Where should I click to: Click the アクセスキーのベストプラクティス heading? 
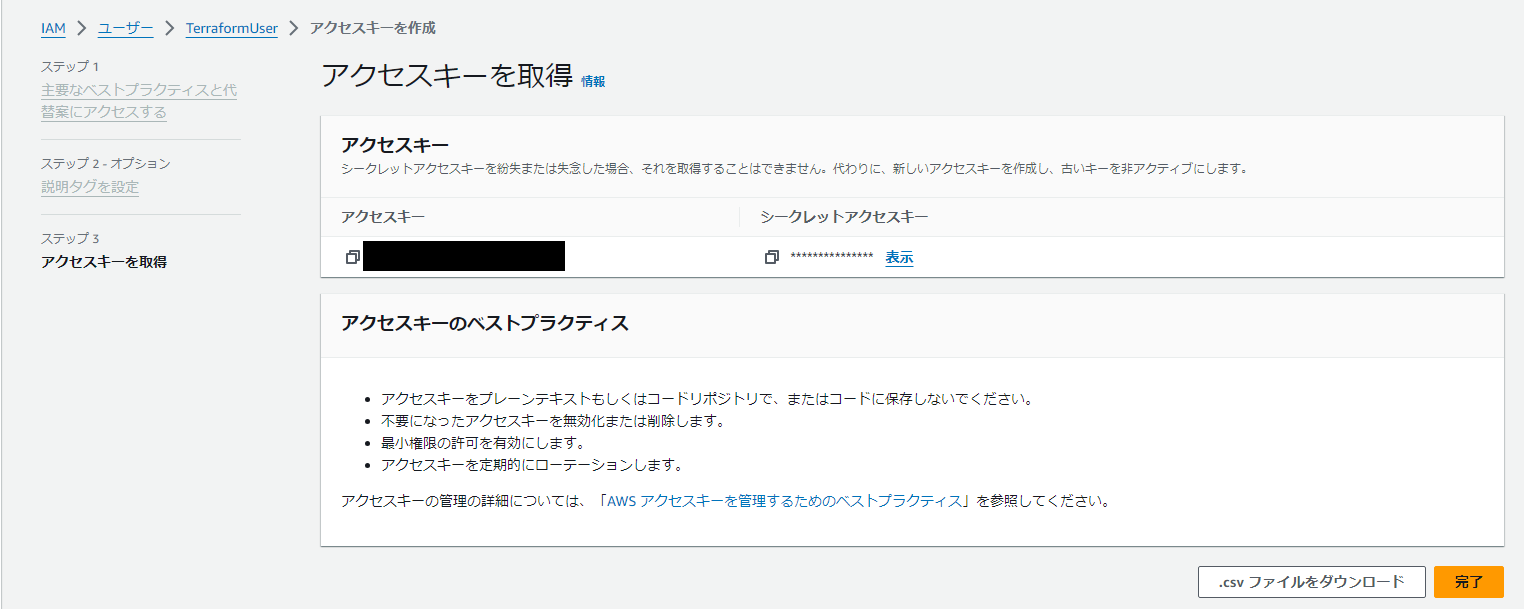(x=485, y=323)
